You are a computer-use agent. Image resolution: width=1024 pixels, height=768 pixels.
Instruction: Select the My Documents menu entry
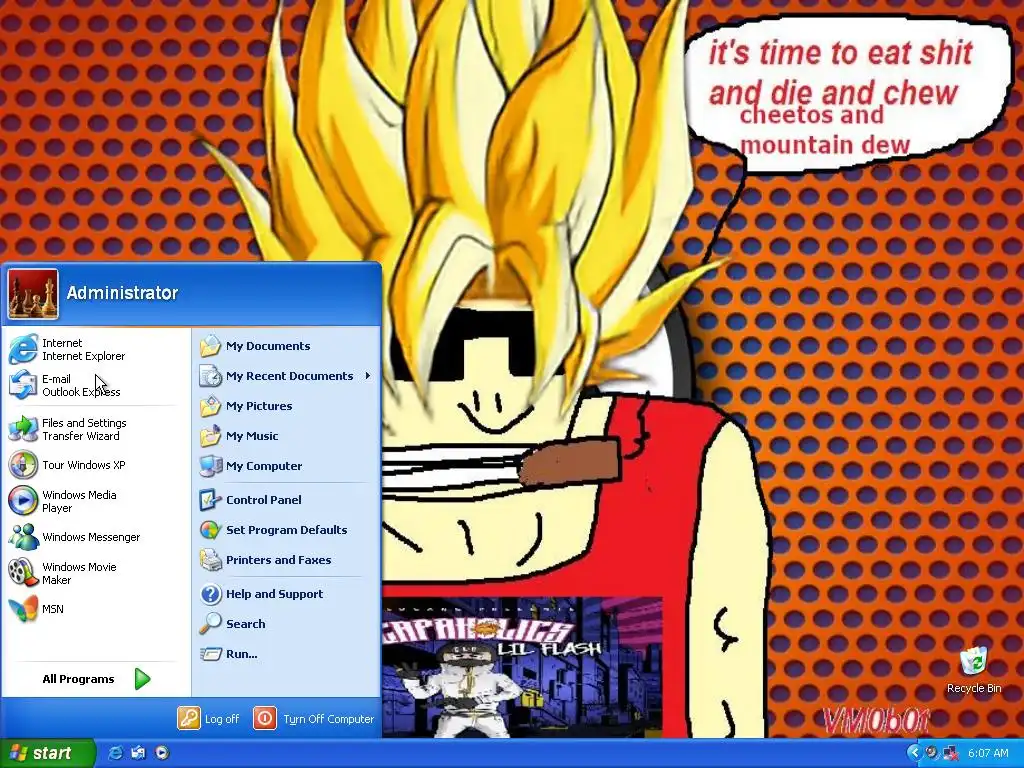[x=285, y=345]
